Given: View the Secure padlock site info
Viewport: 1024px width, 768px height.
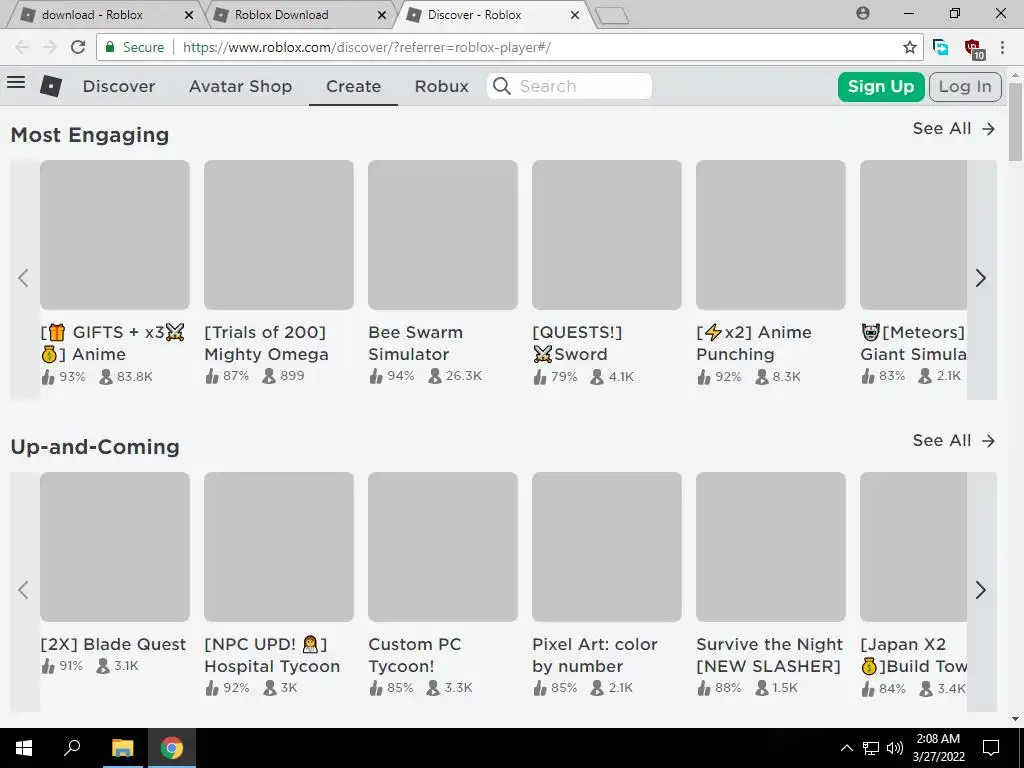Looking at the screenshot, I should (x=135, y=47).
